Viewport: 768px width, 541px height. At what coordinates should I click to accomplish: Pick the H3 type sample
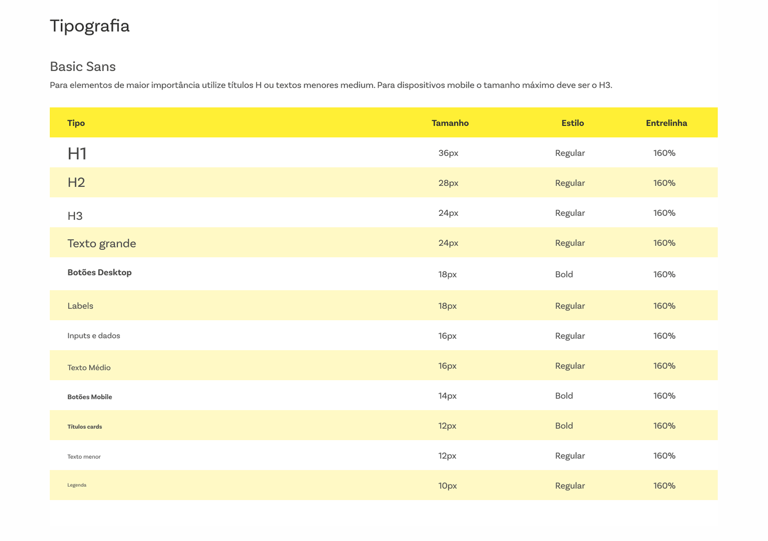click(x=75, y=216)
